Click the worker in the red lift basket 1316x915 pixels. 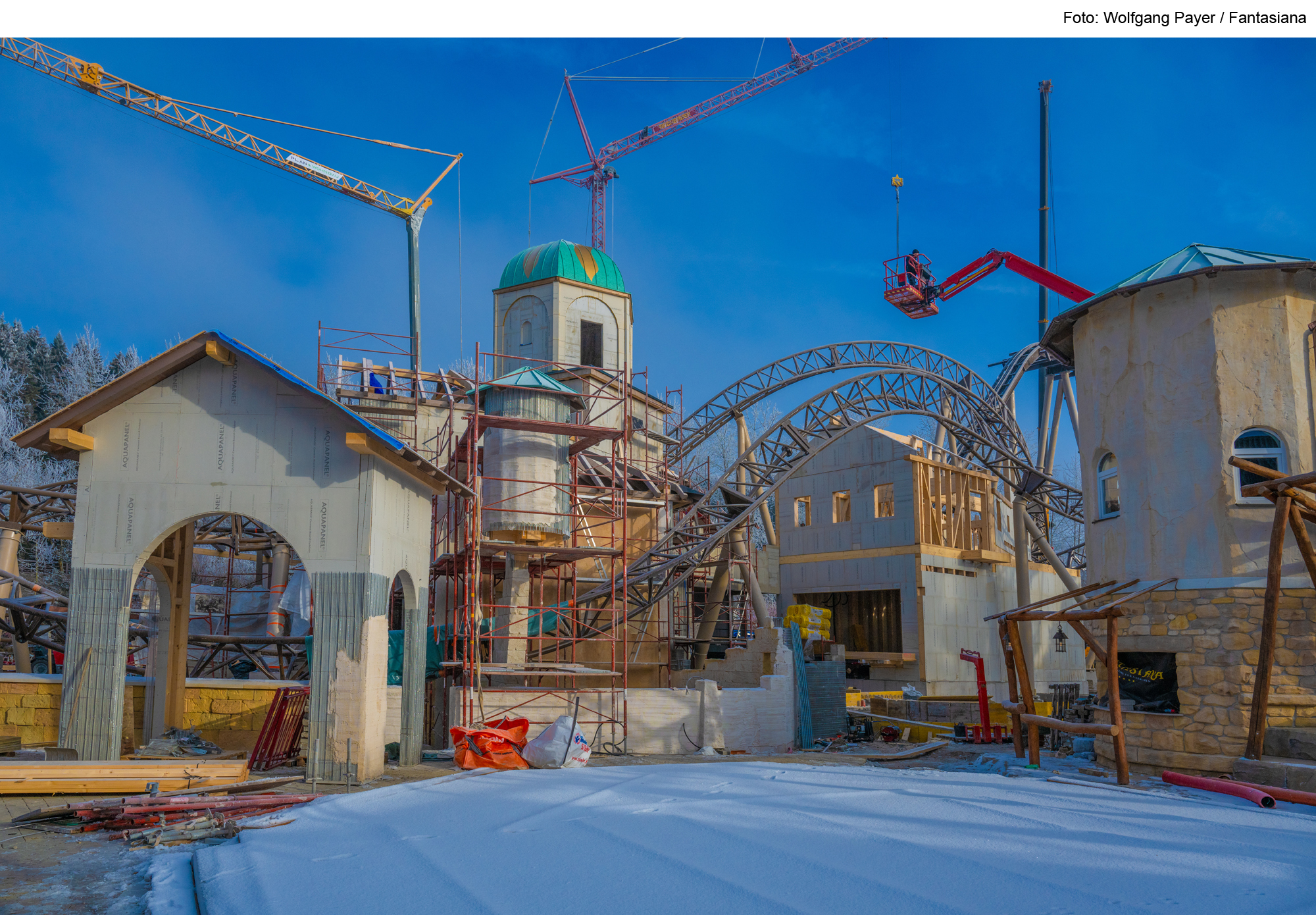point(914,267)
